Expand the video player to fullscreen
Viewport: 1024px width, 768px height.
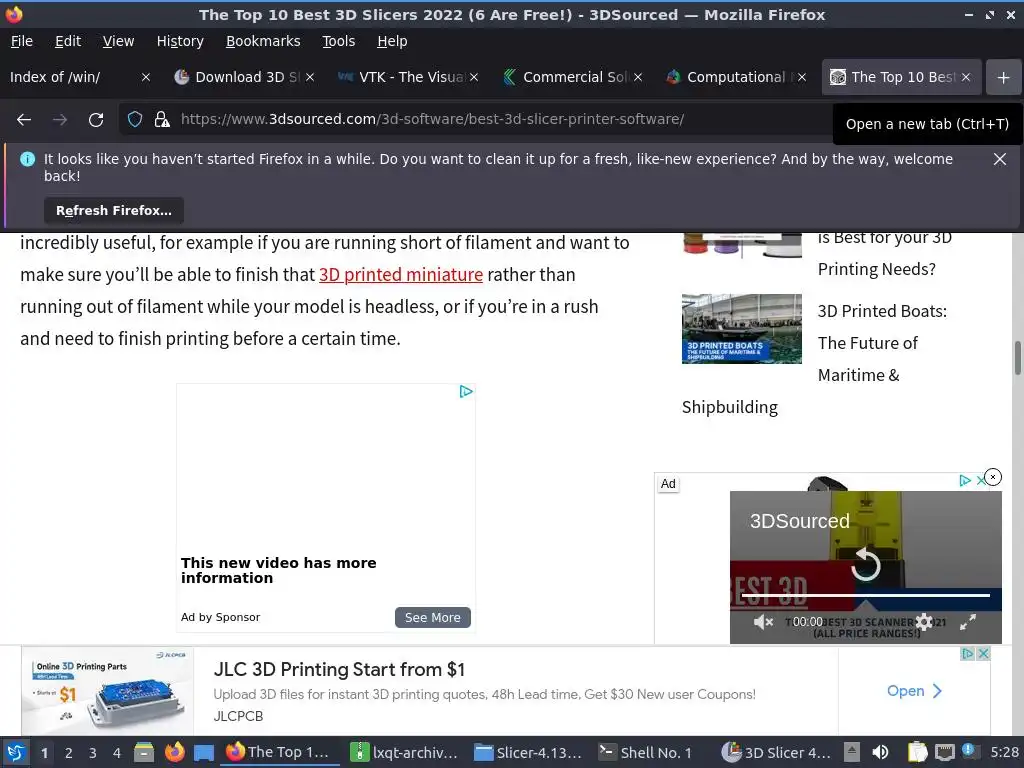pos(968,622)
